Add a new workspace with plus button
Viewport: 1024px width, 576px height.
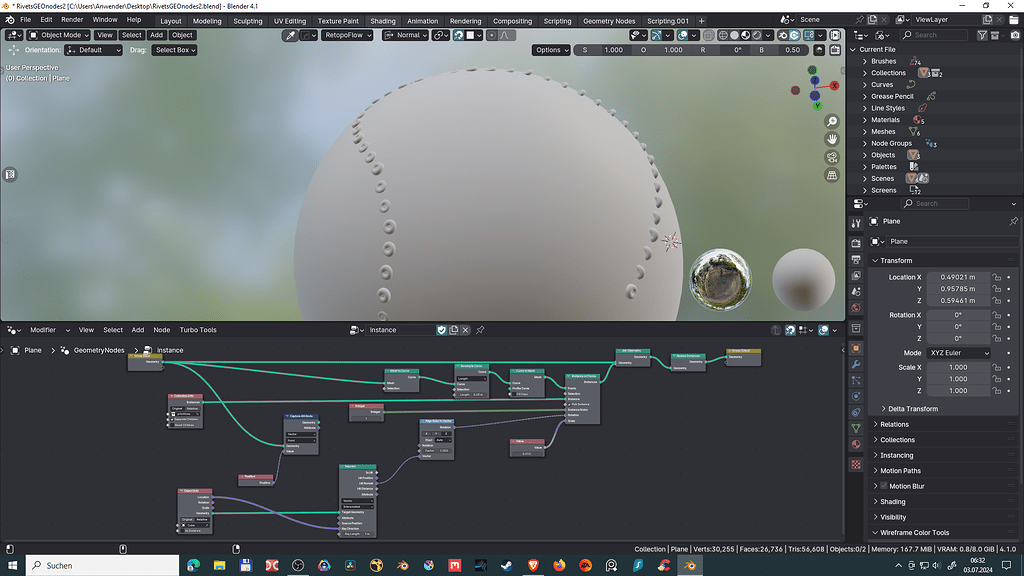[701, 21]
